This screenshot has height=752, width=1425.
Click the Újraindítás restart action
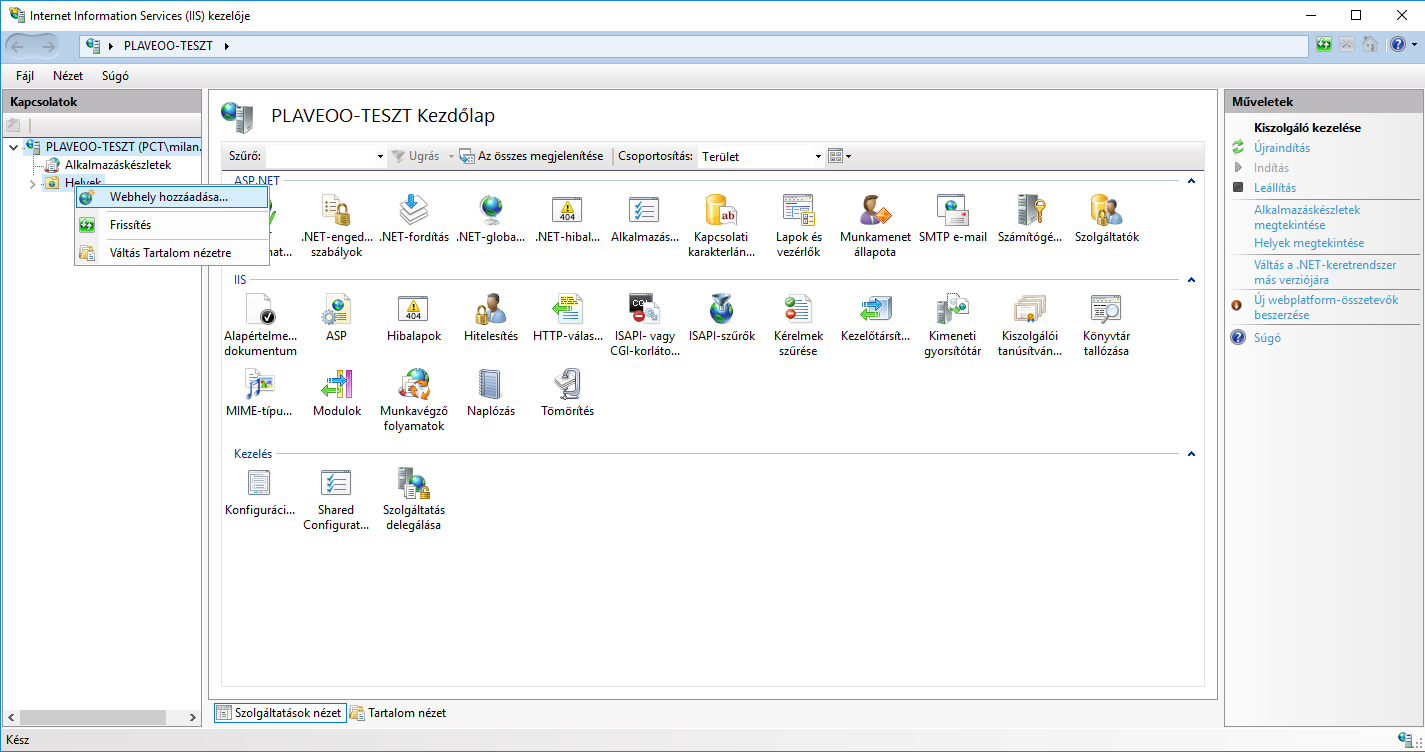point(1282,148)
